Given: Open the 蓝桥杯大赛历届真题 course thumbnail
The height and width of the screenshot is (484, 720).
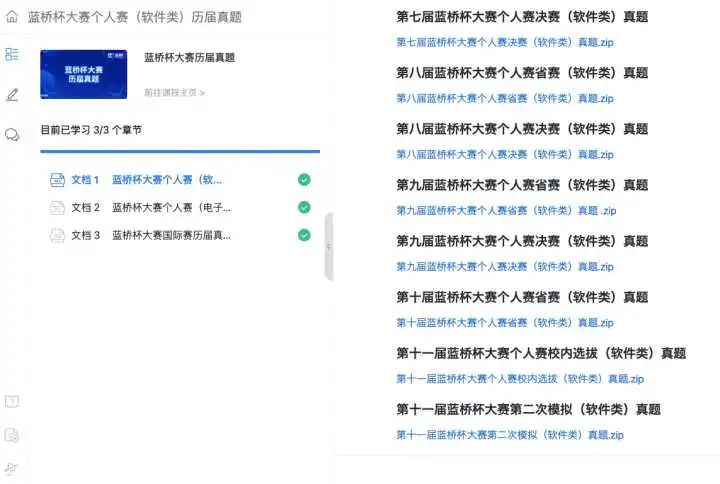Looking at the screenshot, I should click(84, 74).
